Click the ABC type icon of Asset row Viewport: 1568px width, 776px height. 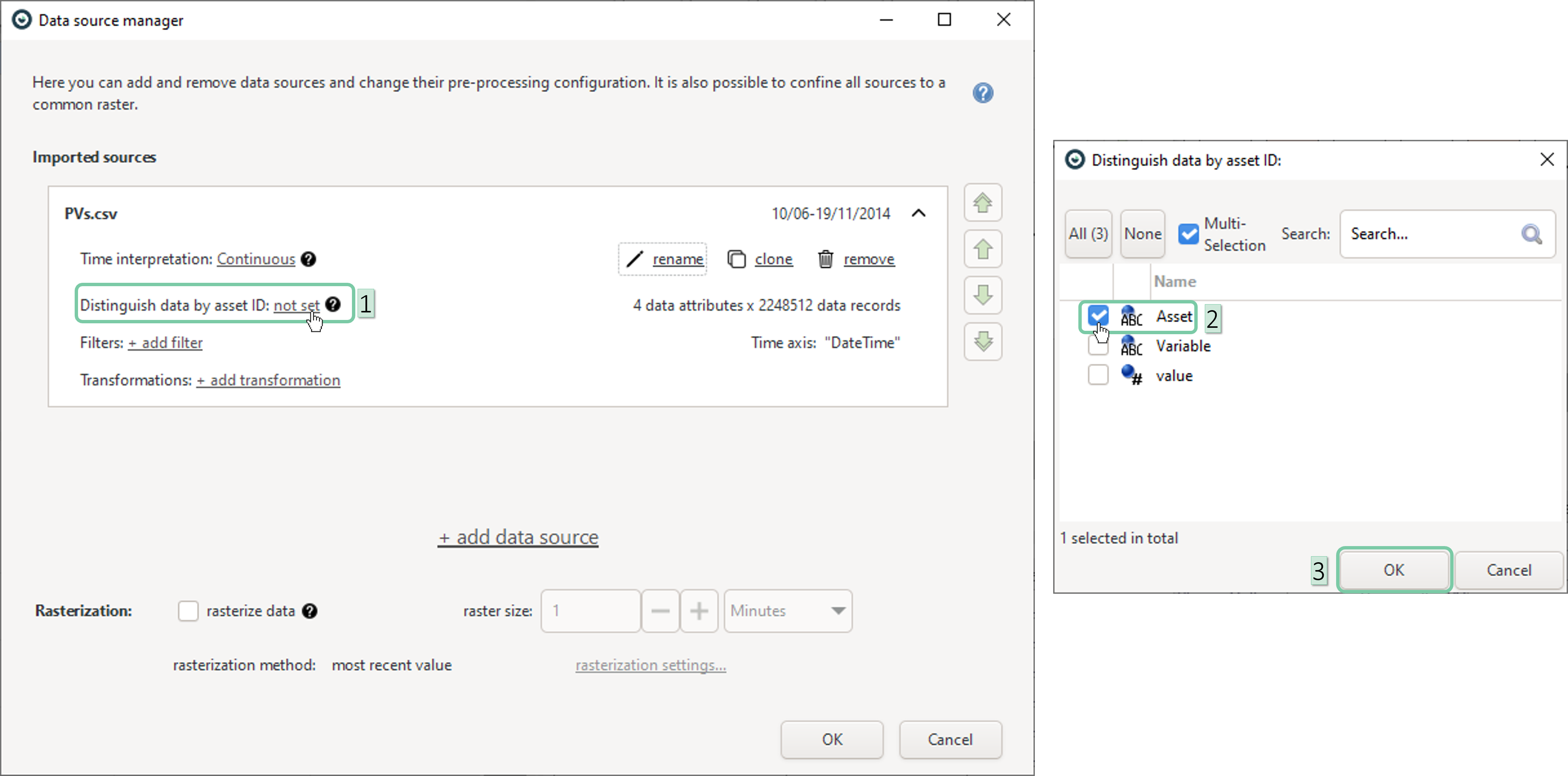[x=1131, y=317]
